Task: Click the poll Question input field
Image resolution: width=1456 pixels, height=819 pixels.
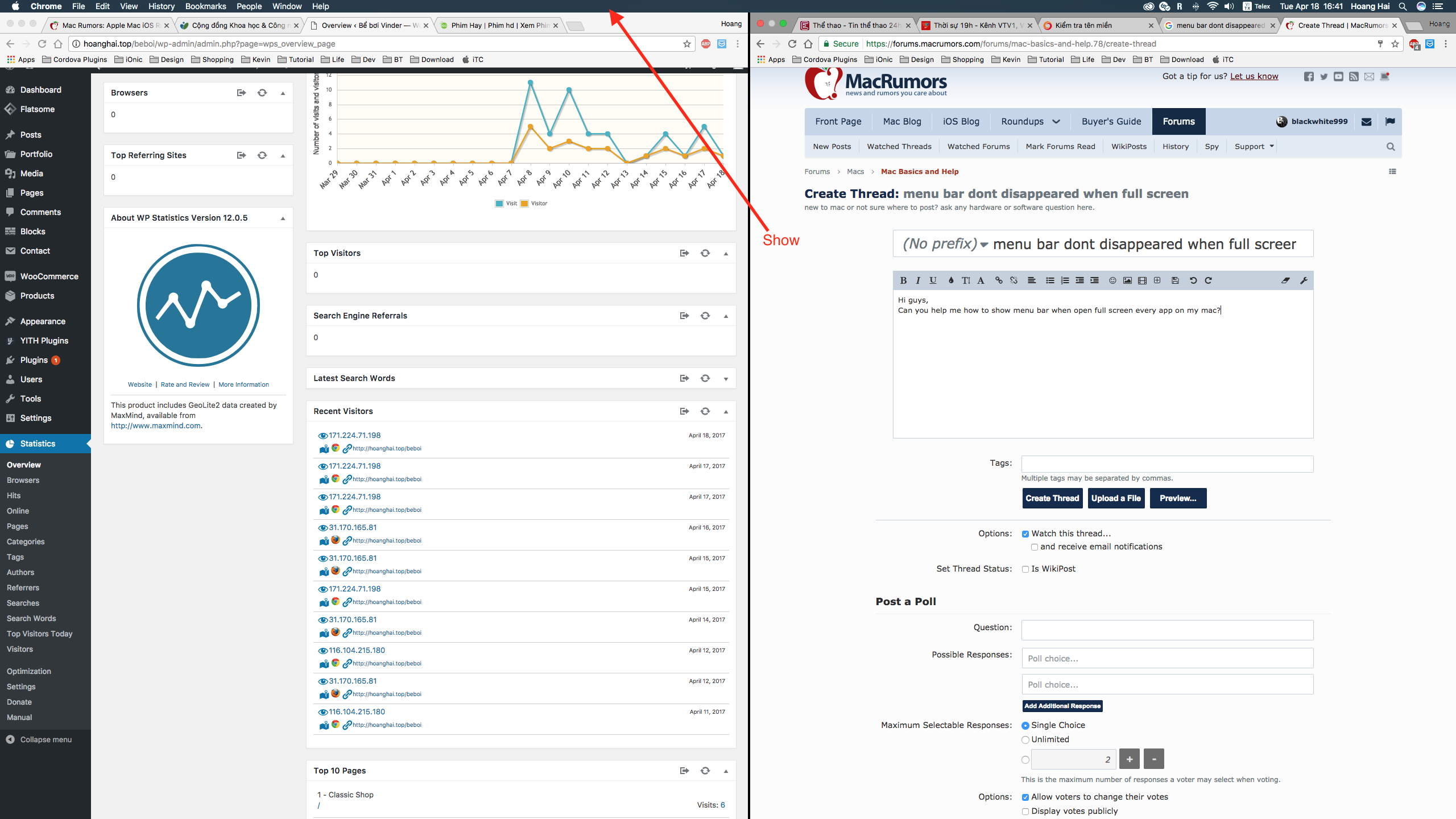Action: click(1167, 630)
